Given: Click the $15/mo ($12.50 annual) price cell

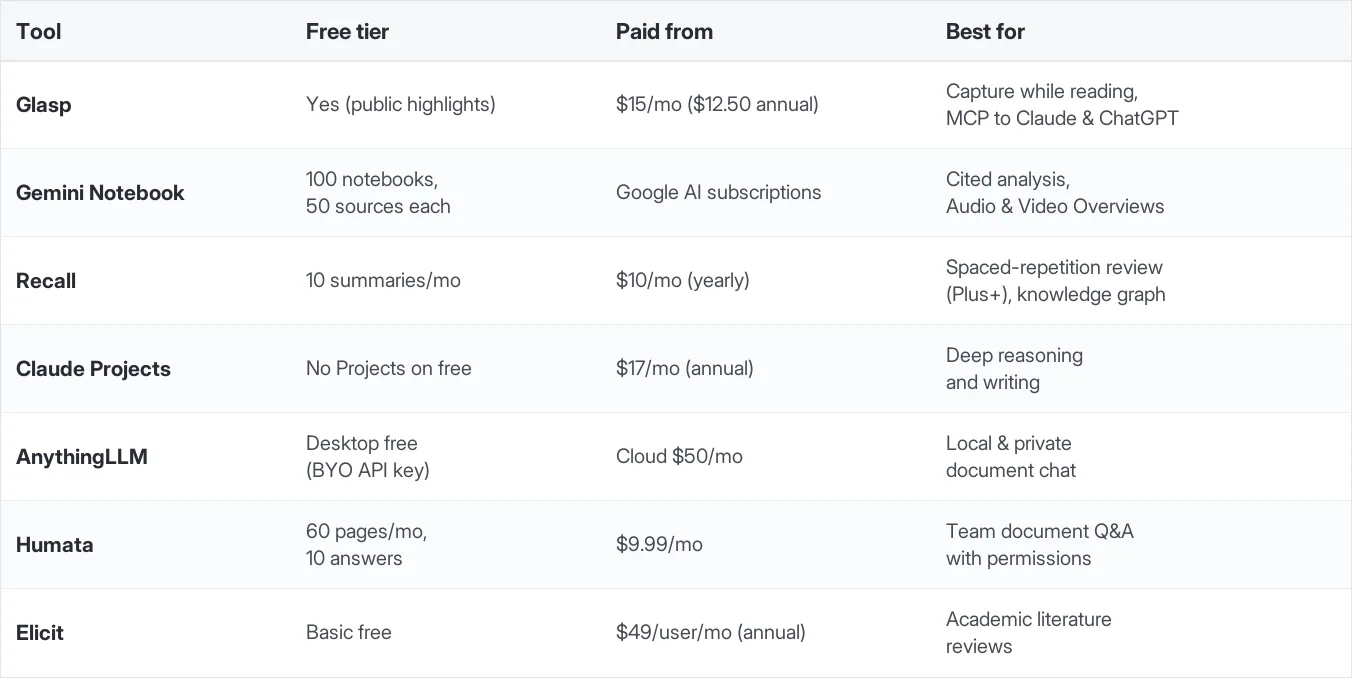Looking at the screenshot, I should click(717, 104).
